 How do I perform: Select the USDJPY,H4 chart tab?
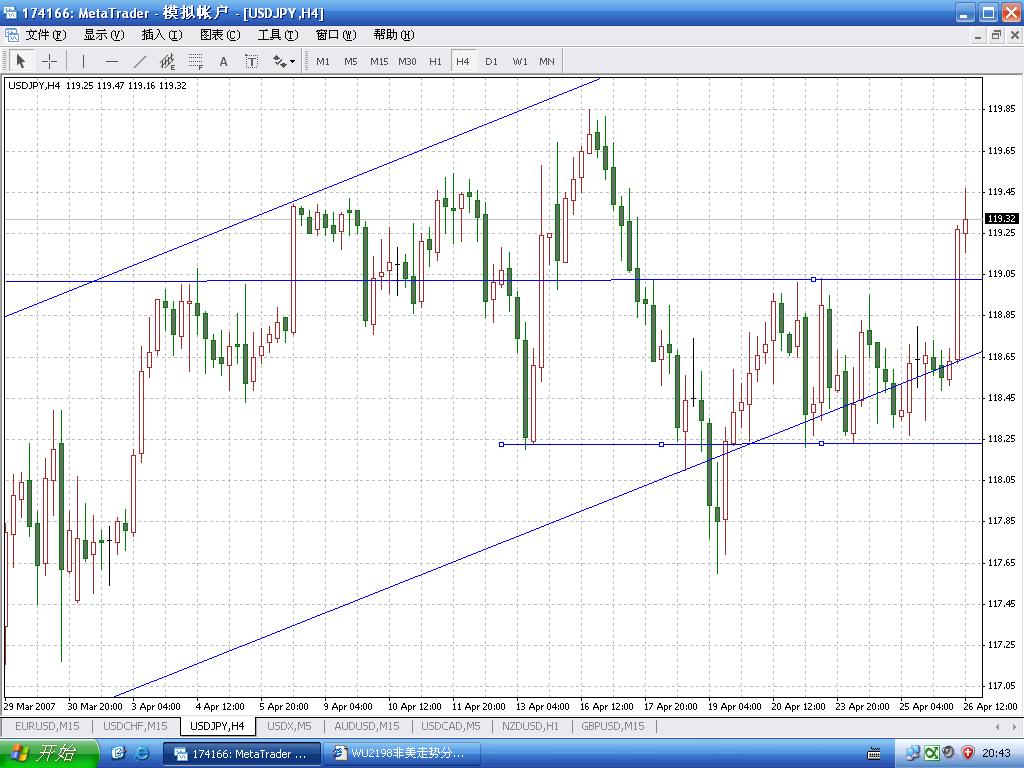217,726
